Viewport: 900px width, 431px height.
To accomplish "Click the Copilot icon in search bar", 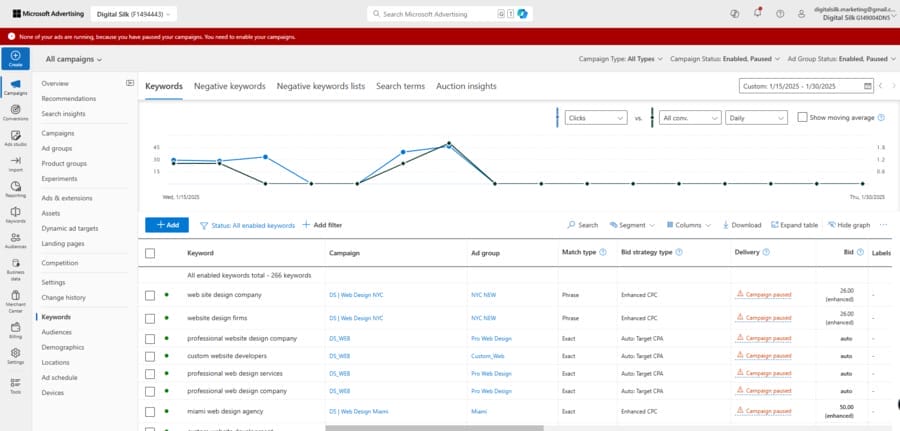I will point(522,14).
